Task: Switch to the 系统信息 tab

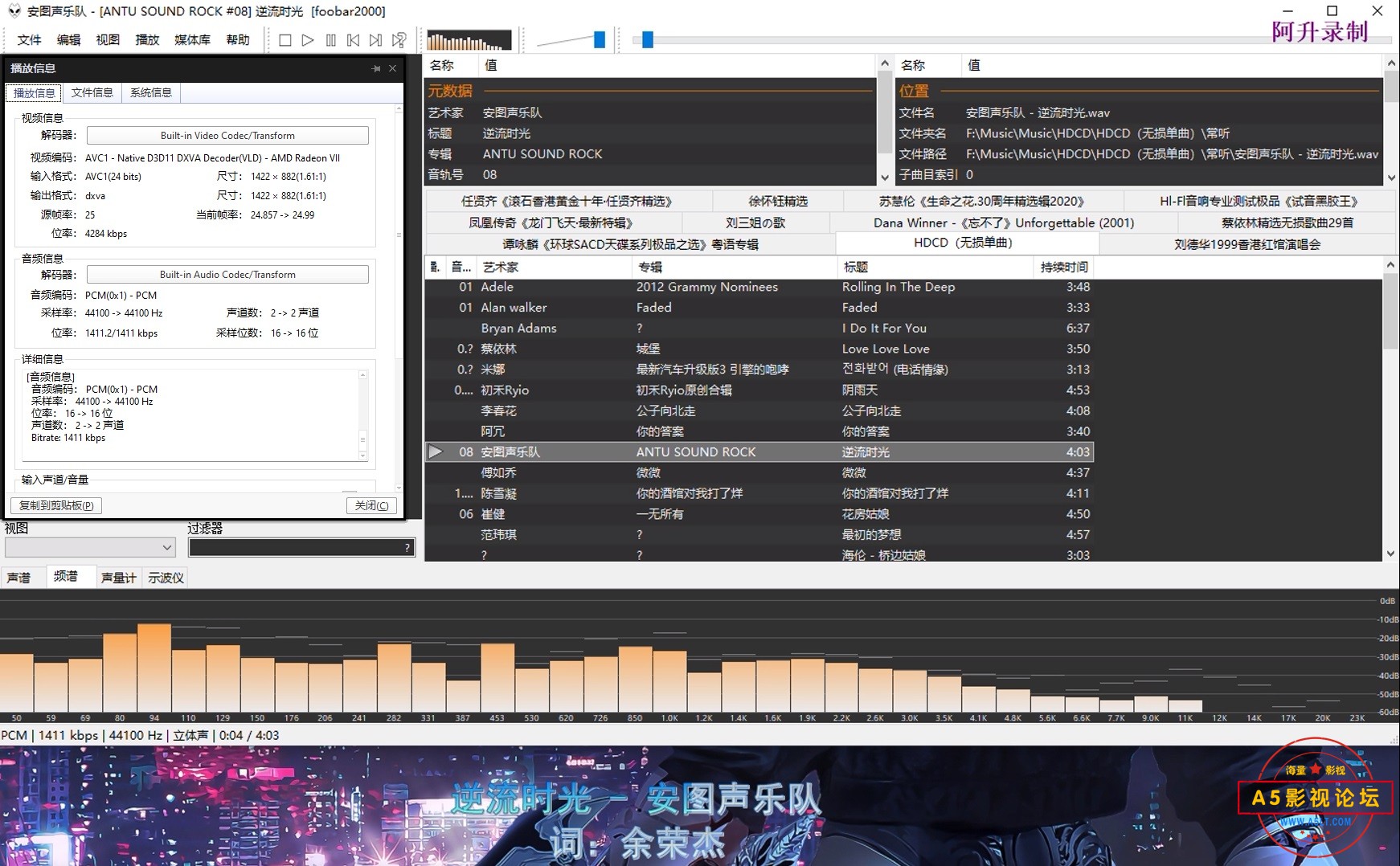Action: (151, 93)
